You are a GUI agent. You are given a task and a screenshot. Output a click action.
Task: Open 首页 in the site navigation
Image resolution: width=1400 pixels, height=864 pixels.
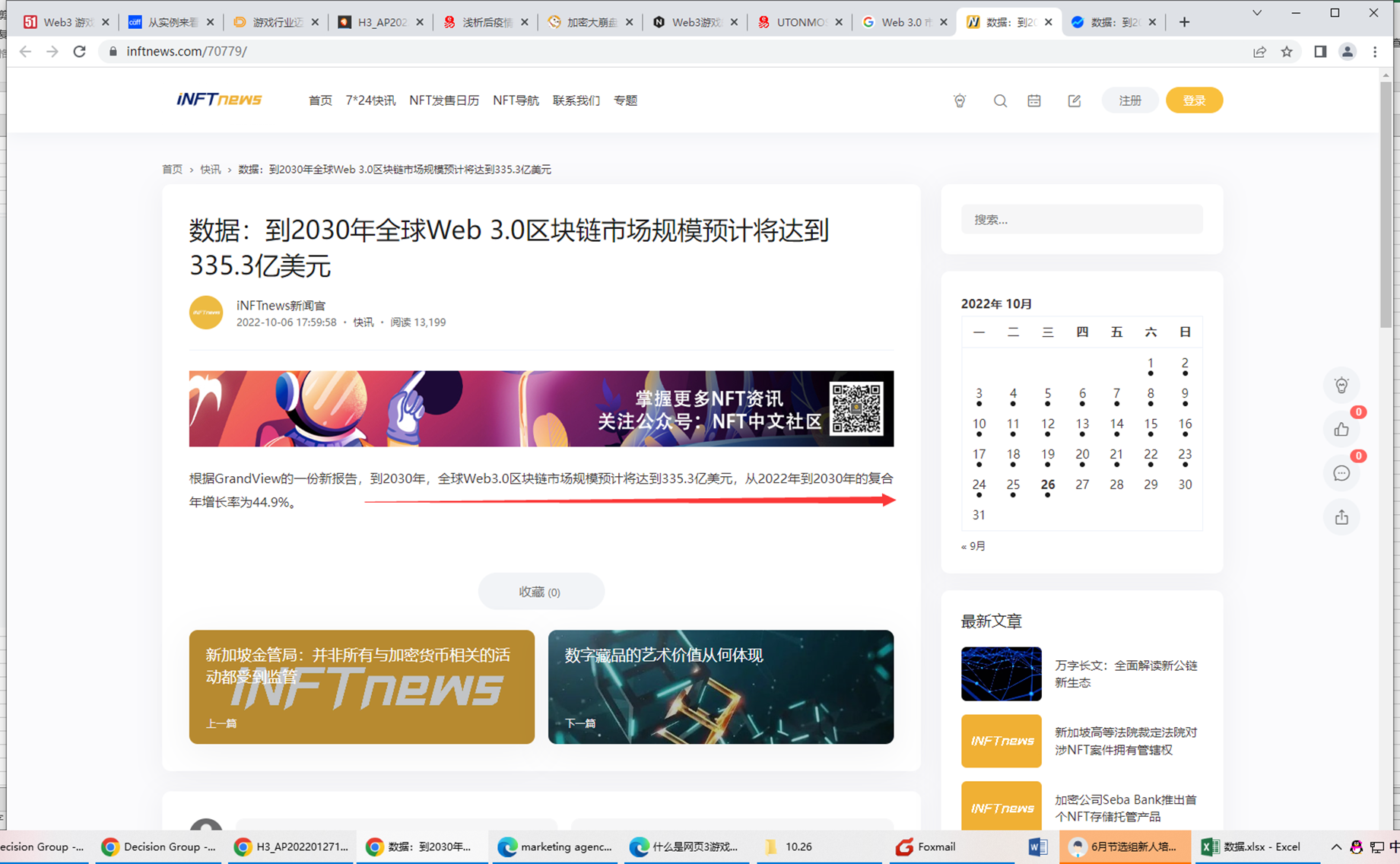point(320,100)
